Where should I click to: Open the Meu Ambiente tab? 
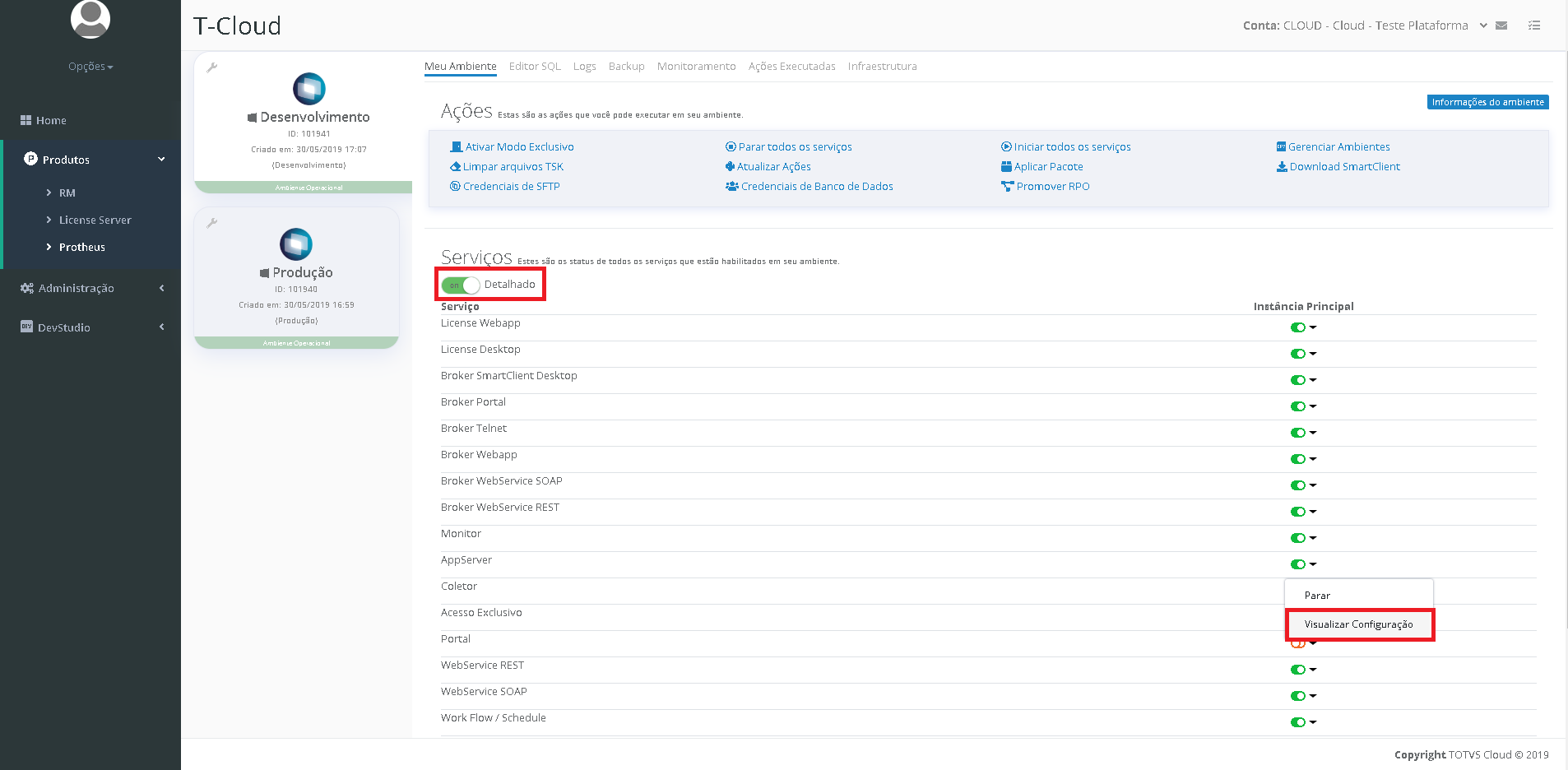[461, 67]
